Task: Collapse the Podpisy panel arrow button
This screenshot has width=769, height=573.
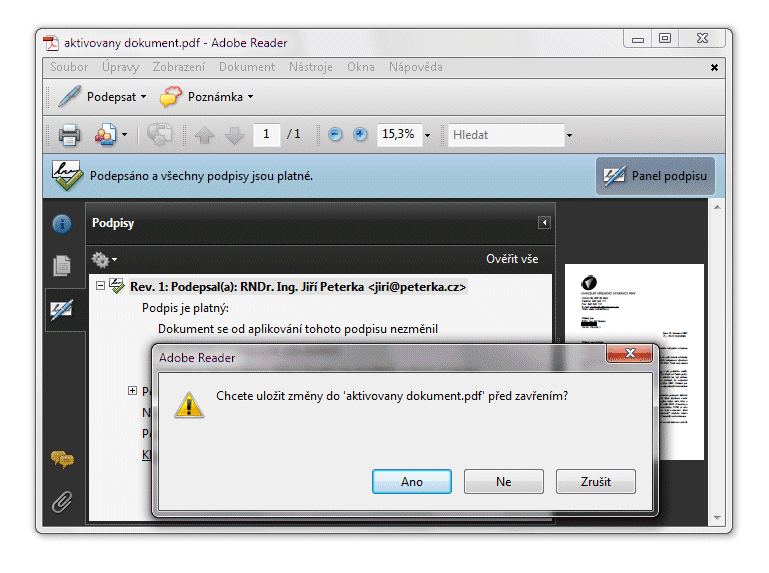Action: 544,223
